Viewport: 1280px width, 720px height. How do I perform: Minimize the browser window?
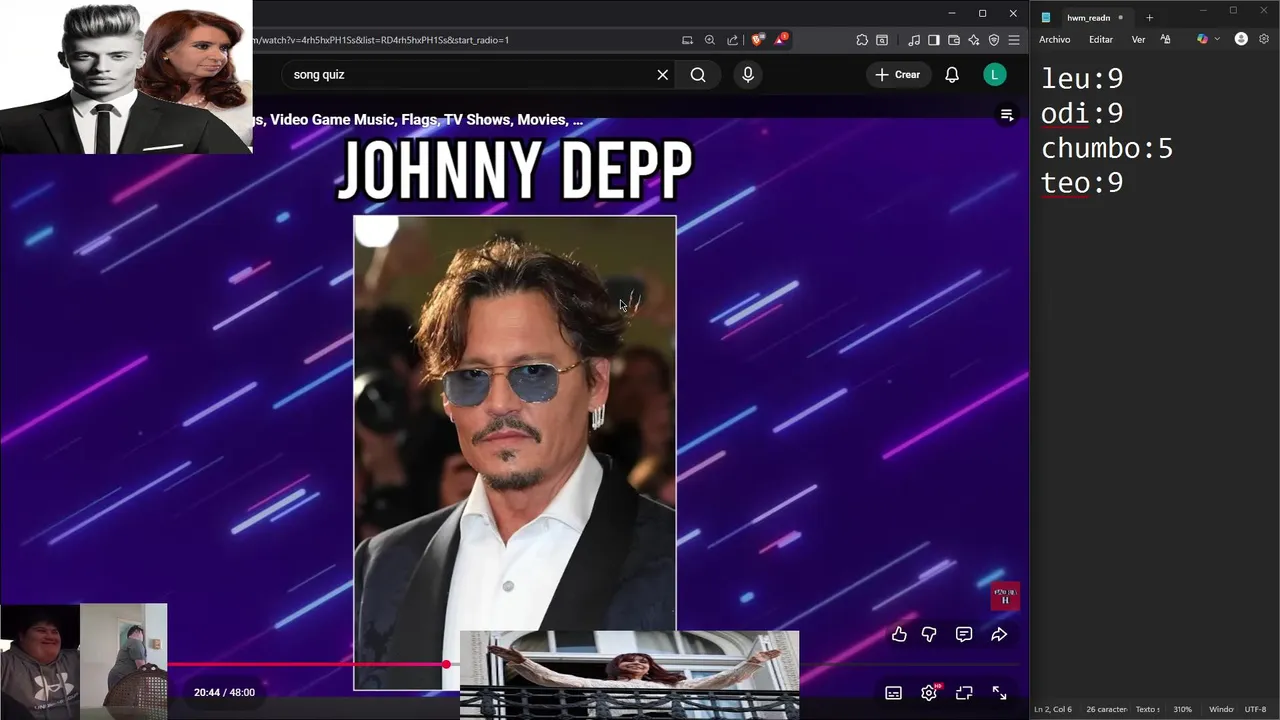pos(952,13)
